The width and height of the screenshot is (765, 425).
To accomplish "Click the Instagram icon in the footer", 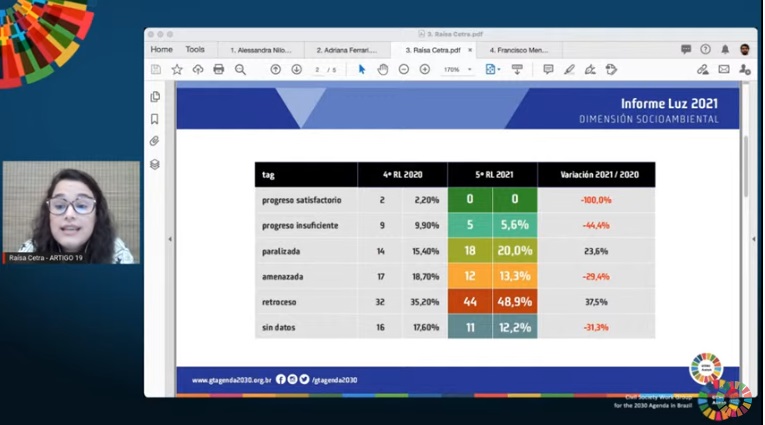I will coord(293,379).
